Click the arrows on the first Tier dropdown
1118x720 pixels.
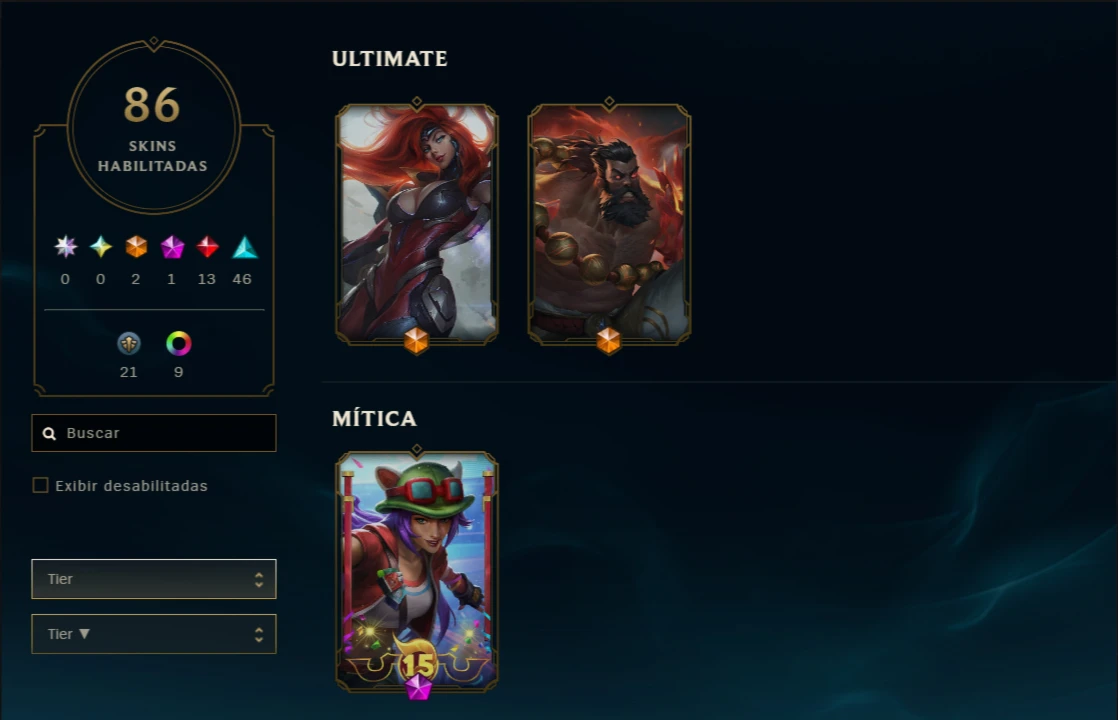click(x=259, y=580)
